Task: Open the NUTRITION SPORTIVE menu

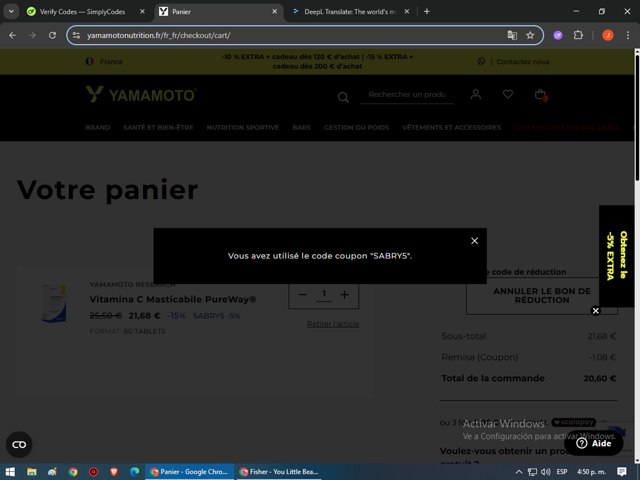Action: (243, 128)
